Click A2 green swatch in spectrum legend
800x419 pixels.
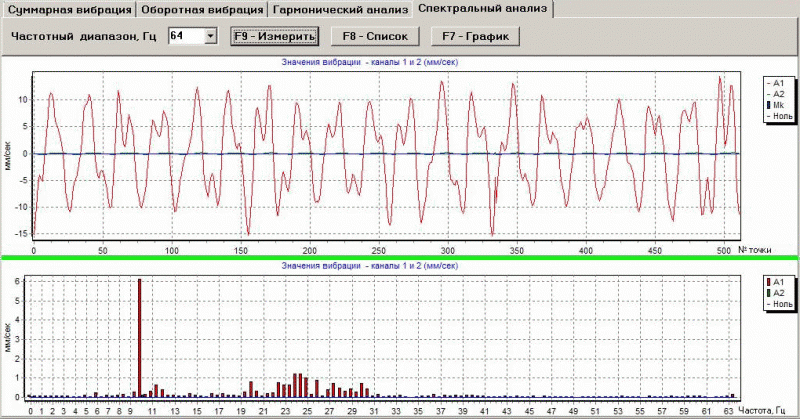pyautogui.click(x=768, y=293)
